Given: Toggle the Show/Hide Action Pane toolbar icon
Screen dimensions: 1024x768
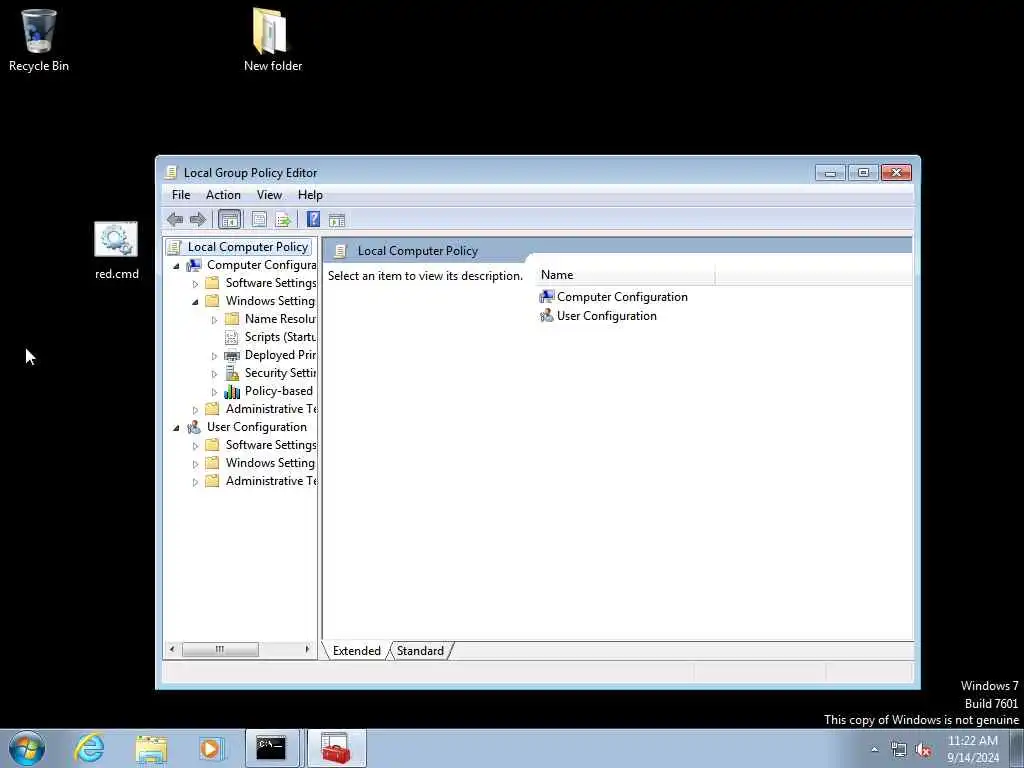Looking at the screenshot, I should click(x=337, y=220).
